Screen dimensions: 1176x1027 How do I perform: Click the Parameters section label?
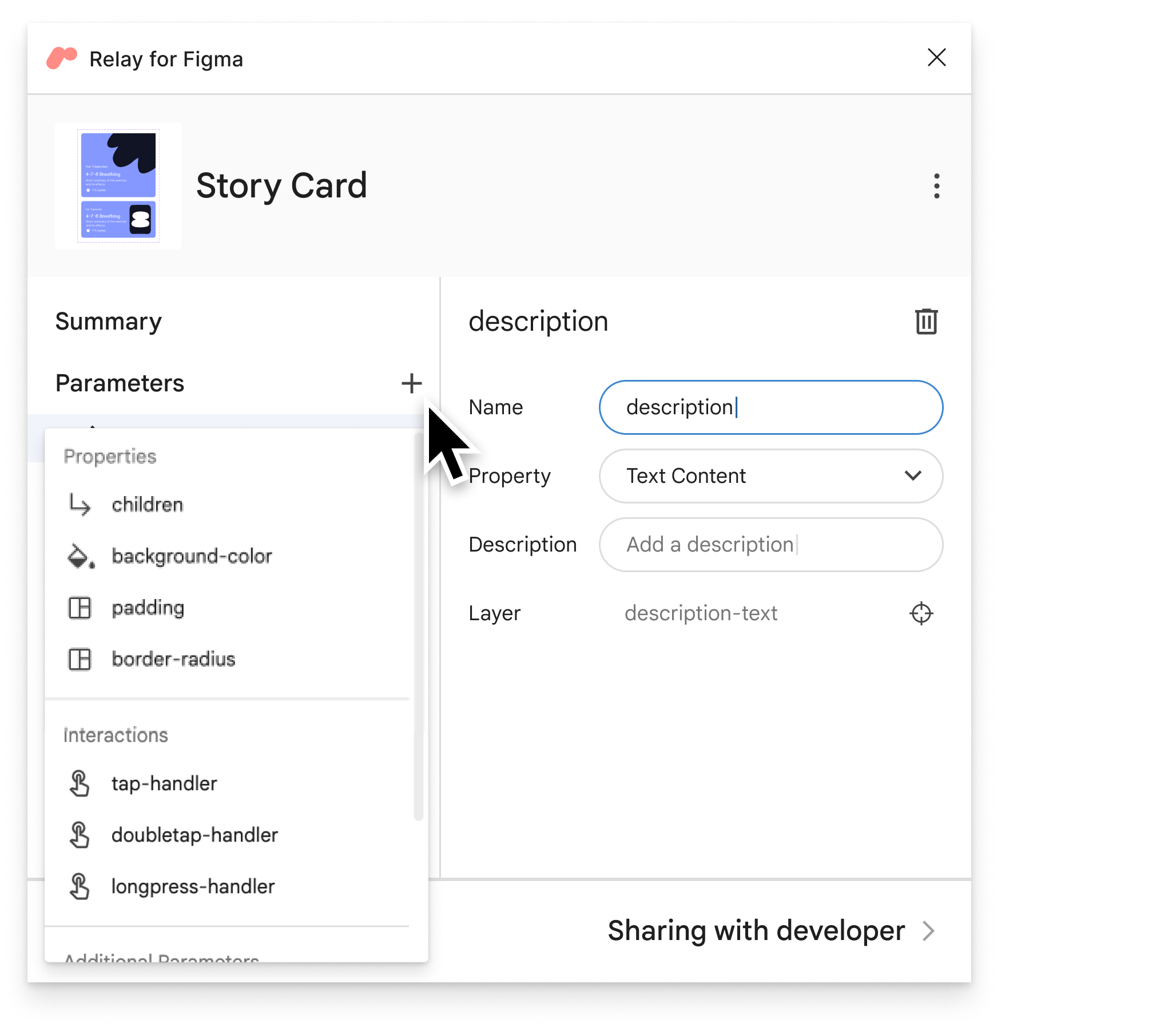click(x=121, y=382)
